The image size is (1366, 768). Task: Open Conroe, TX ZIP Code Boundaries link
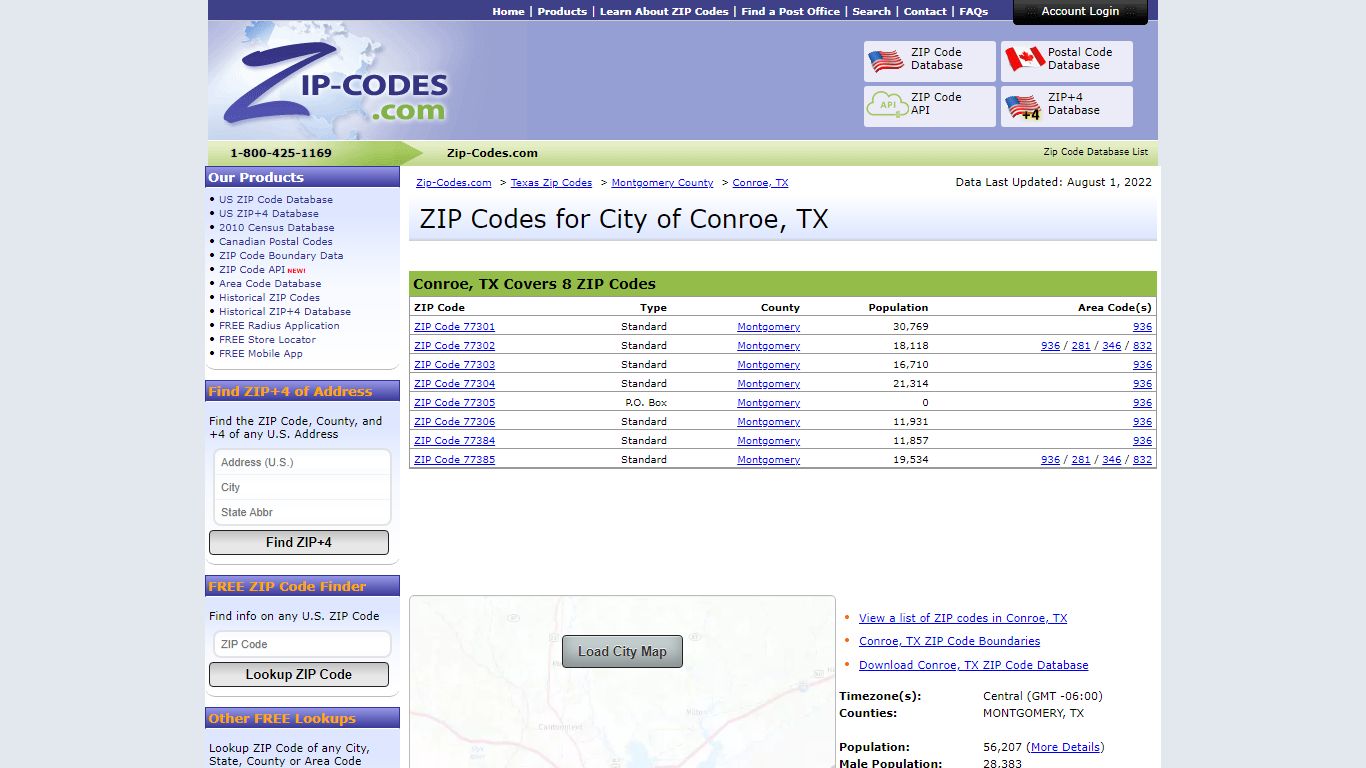[x=949, y=641]
